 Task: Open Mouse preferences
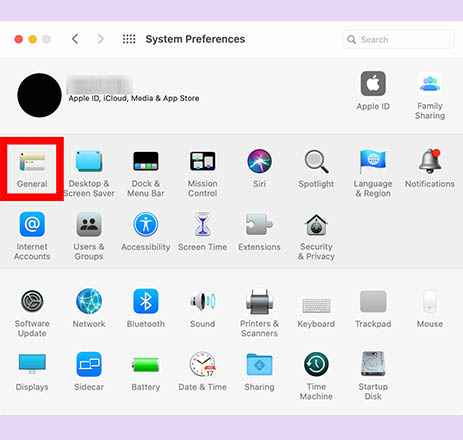[430, 309]
